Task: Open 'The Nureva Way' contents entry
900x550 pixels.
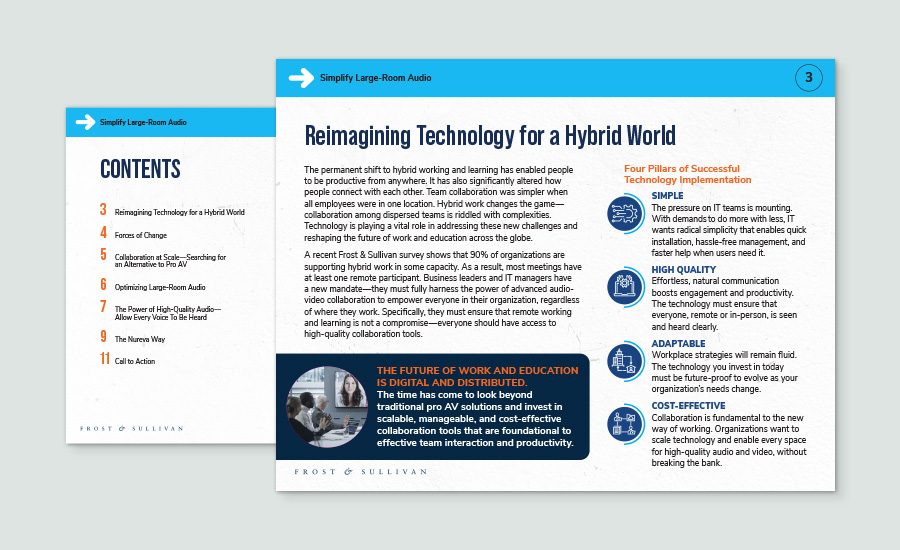Action: click(x=140, y=339)
